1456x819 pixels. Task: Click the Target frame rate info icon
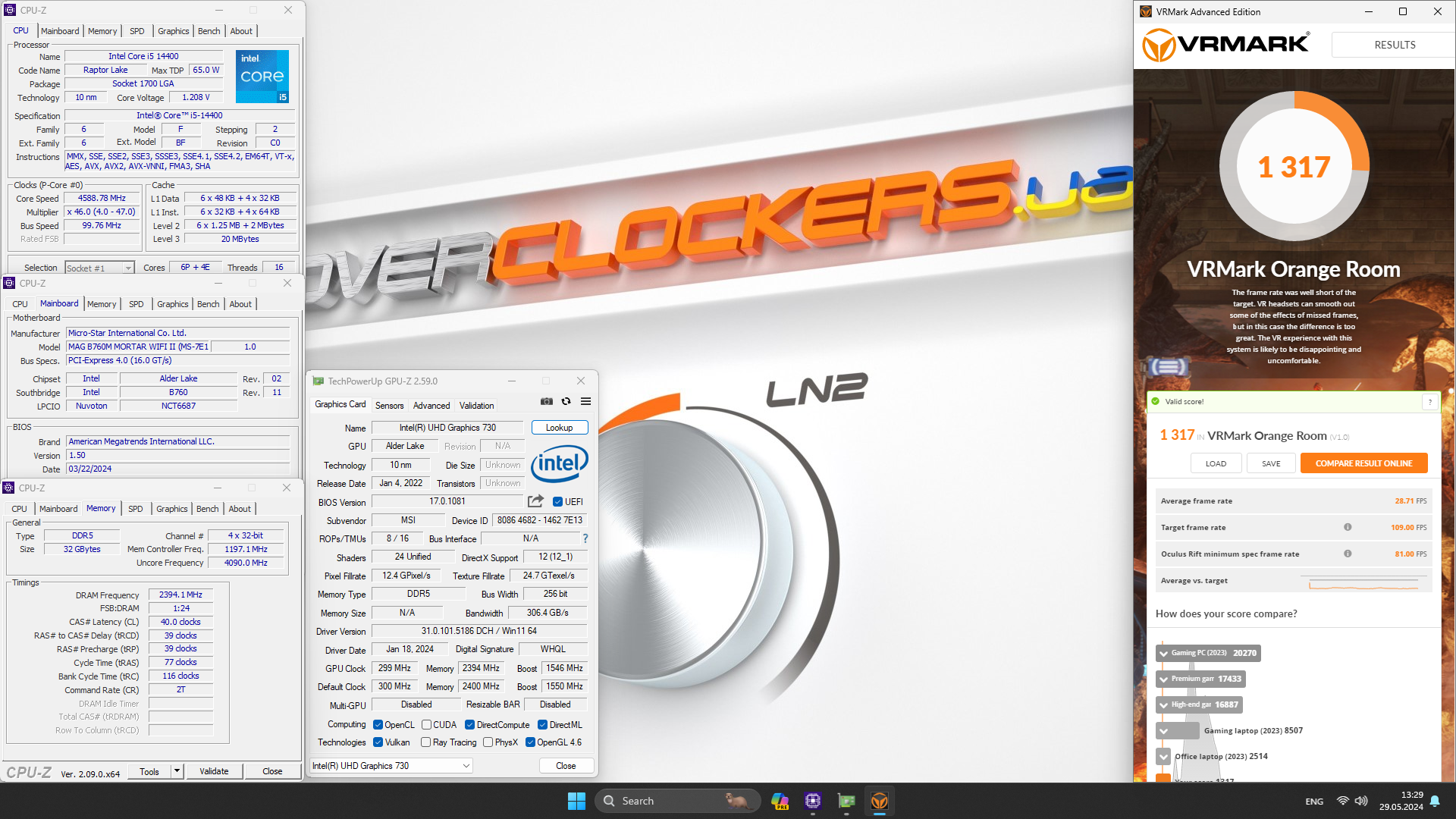tap(1348, 527)
